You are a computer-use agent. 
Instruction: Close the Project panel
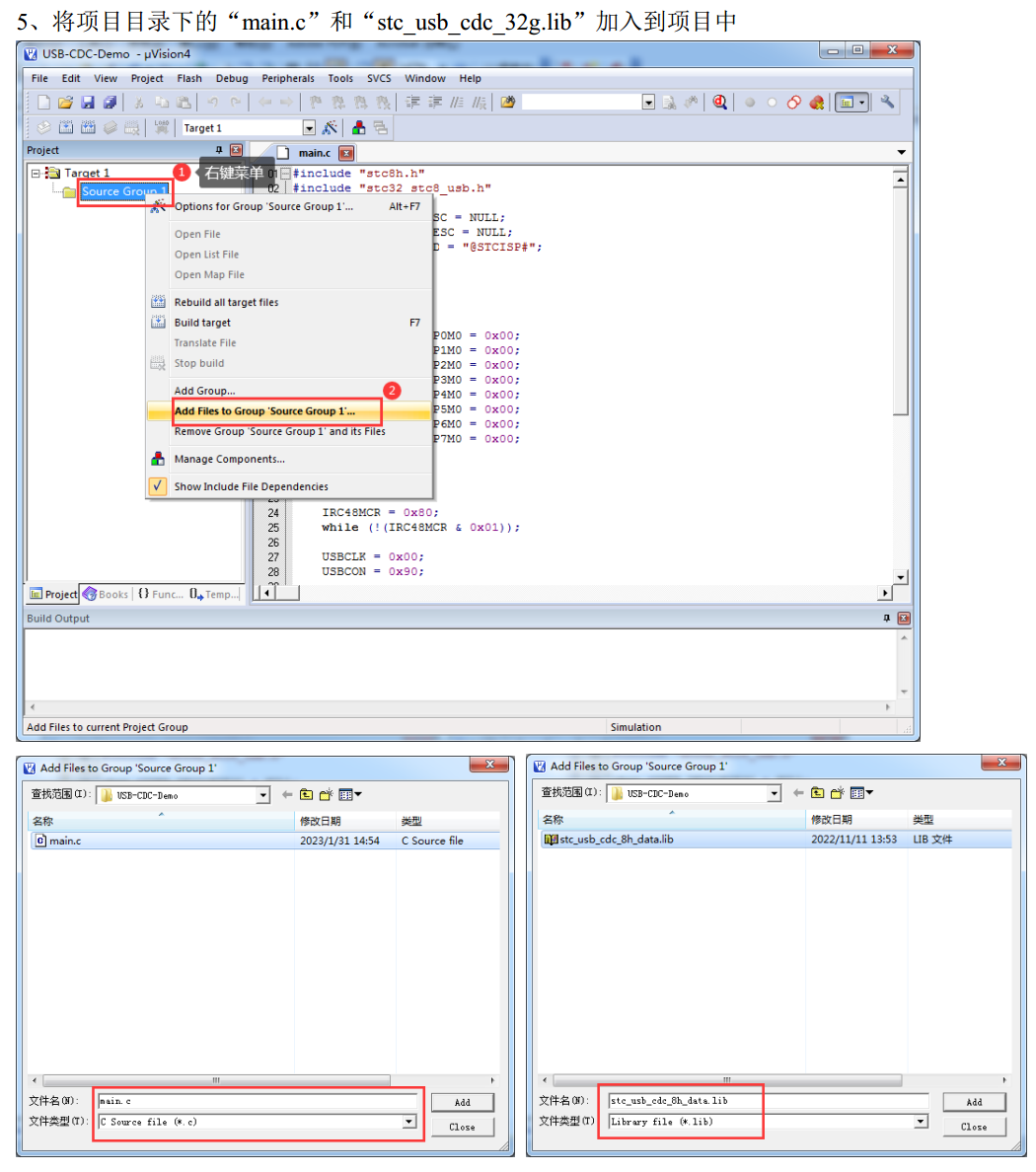(x=236, y=150)
